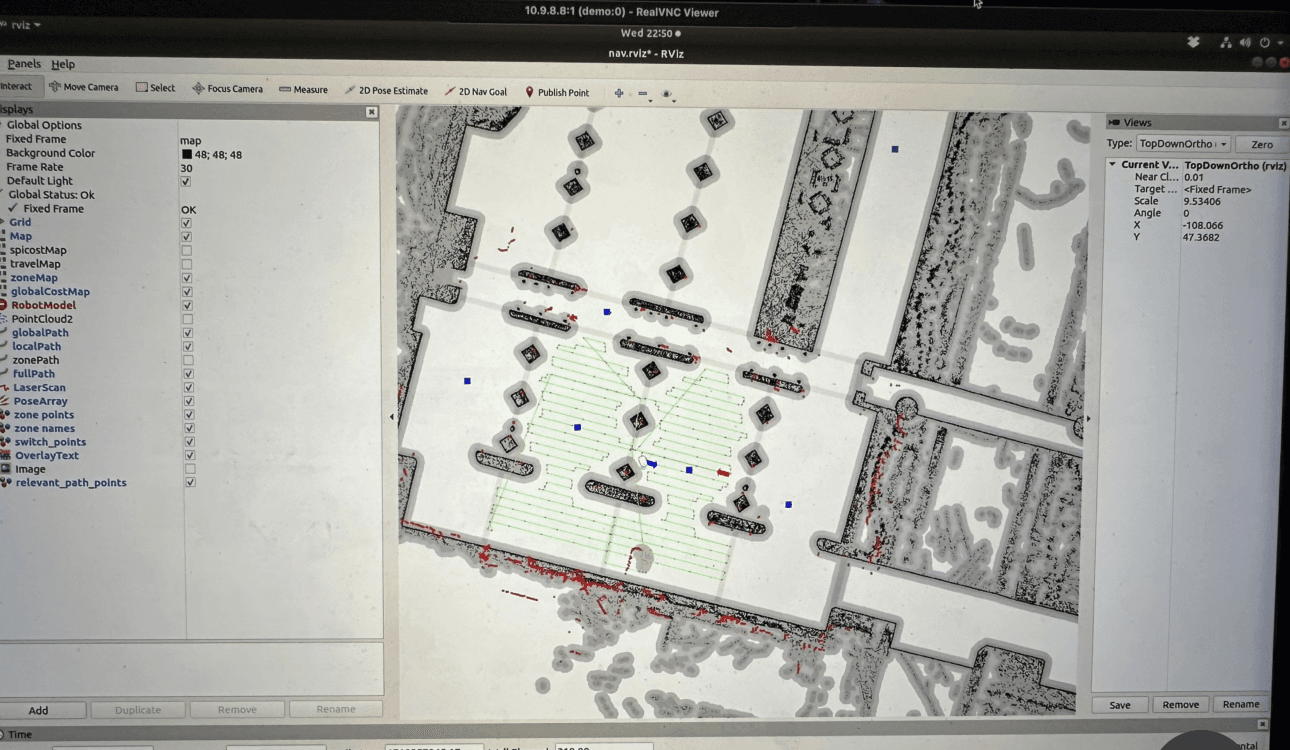Click the Background Color black swatch

pyautogui.click(x=186, y=154)
